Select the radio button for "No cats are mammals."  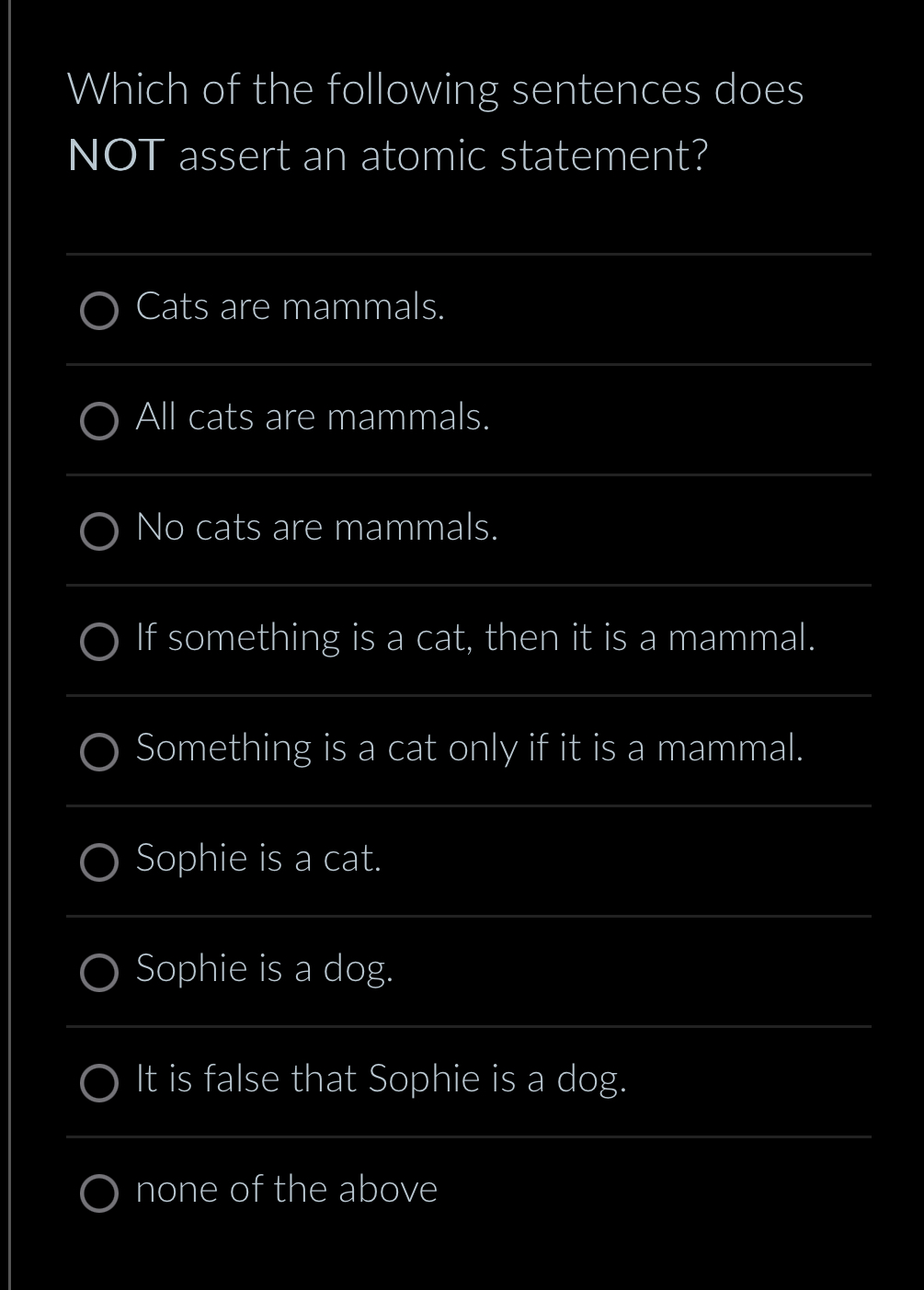tap(98, 531)
